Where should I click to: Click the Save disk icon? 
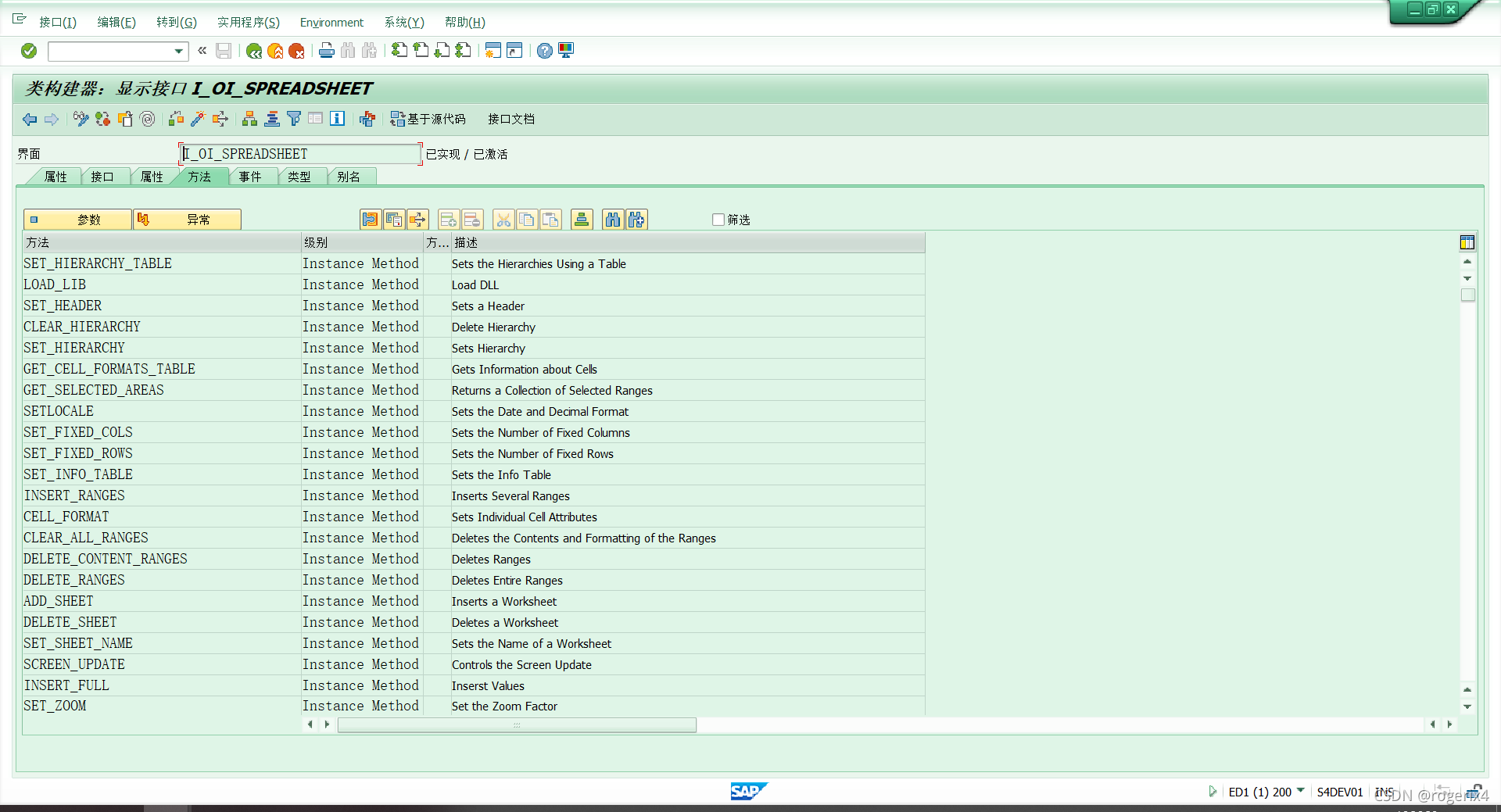point(224,51)
